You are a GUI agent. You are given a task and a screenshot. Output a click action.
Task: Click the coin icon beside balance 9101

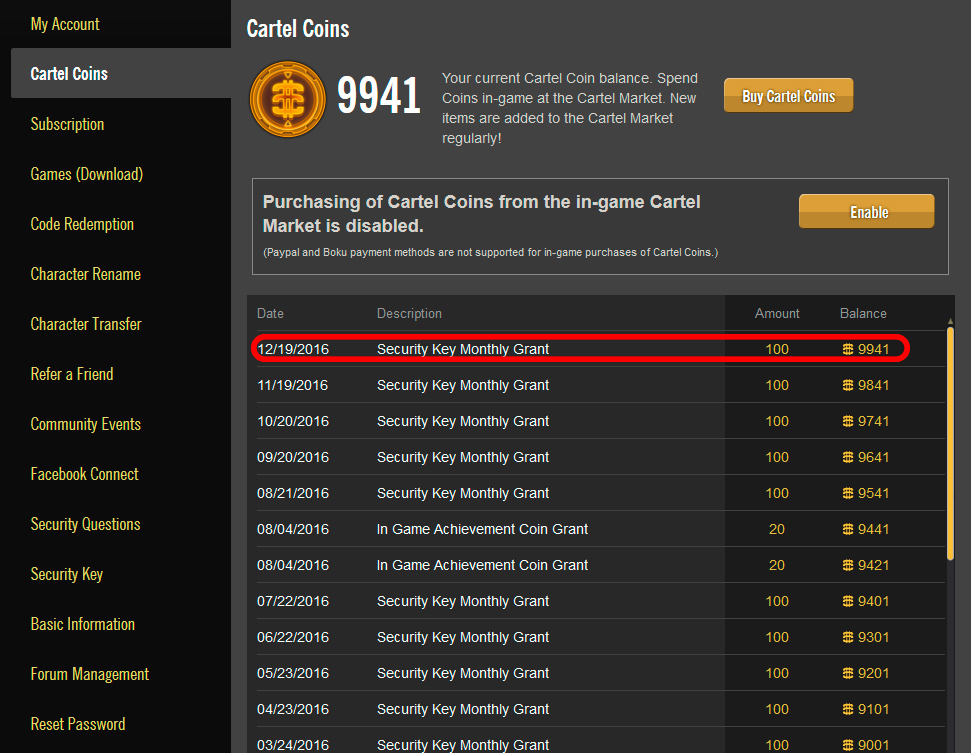click(848, 708)
